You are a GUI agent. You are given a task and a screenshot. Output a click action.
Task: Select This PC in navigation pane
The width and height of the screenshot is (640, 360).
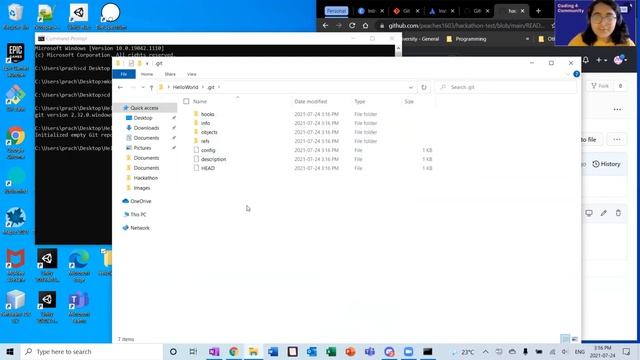point(138,214)
